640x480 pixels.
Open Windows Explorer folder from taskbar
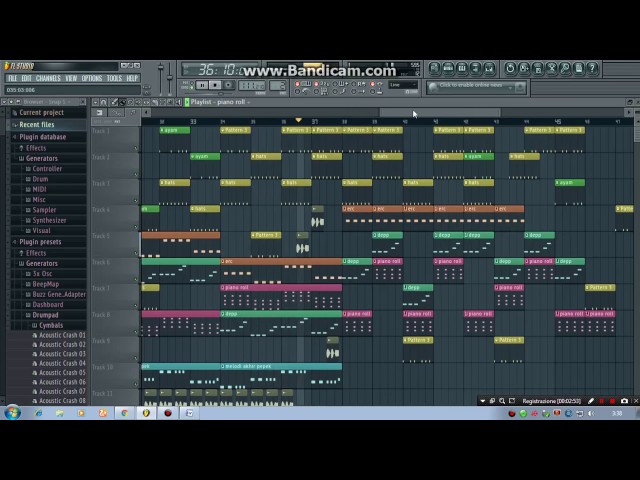click(60, 413)
